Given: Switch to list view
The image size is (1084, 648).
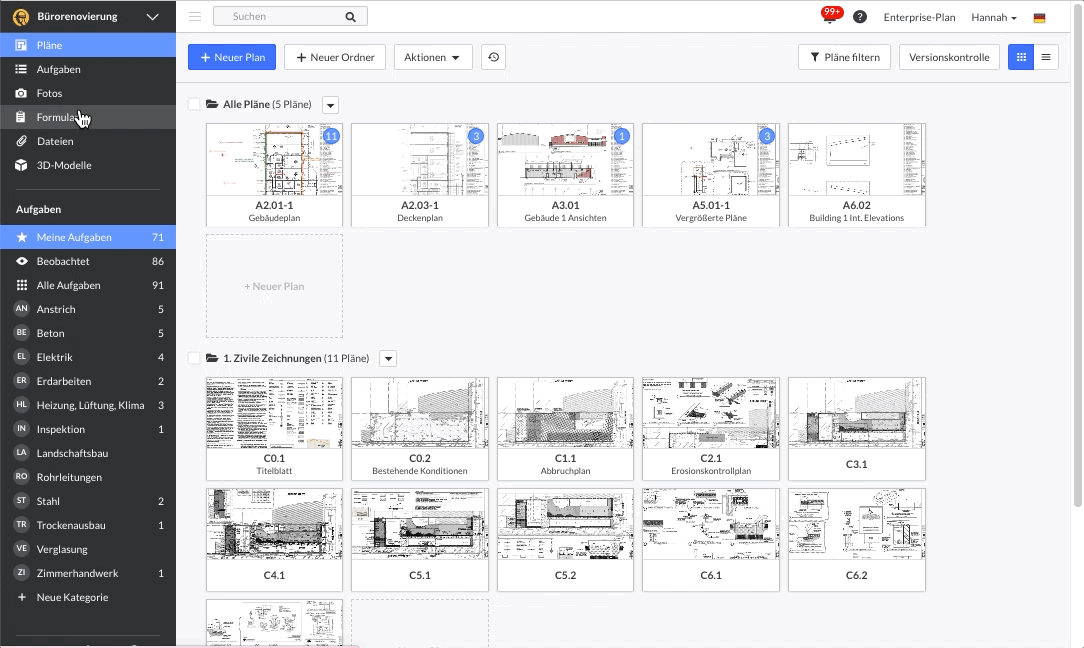Looking at the screenshot, I should pyautogui.click(x=1046, y=57).
